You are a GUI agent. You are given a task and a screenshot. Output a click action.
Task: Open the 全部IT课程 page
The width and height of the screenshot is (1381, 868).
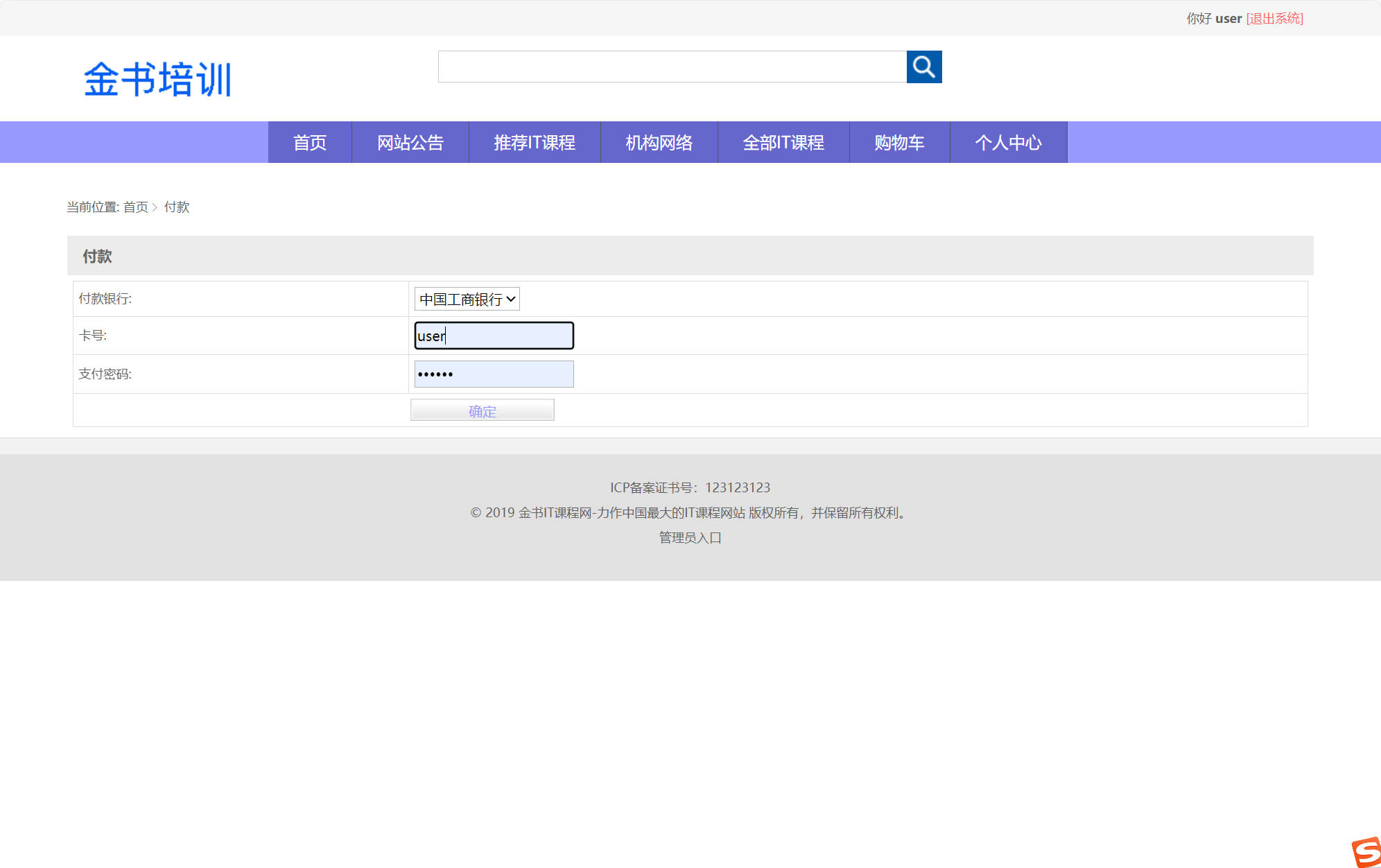pos(783,142)
